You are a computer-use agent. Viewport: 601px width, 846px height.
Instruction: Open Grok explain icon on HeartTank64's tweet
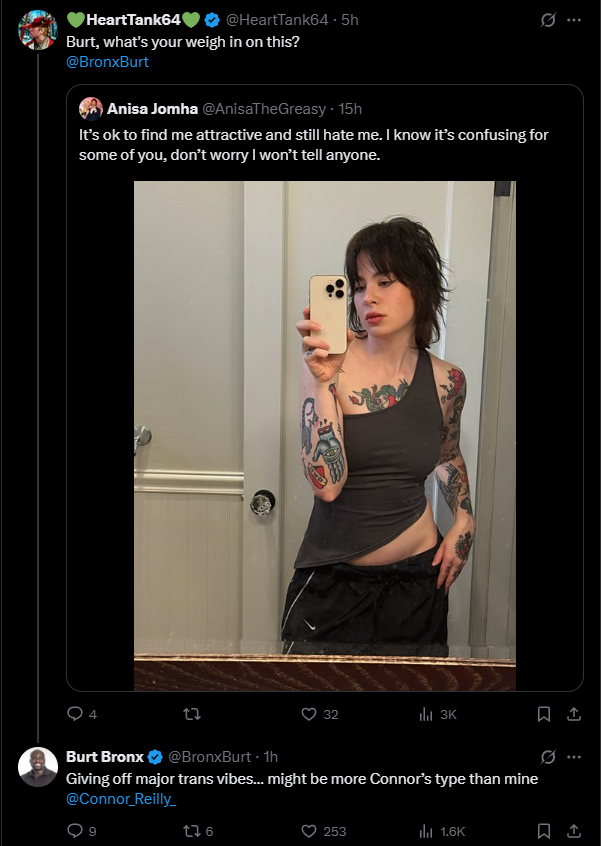click(548, 21)
